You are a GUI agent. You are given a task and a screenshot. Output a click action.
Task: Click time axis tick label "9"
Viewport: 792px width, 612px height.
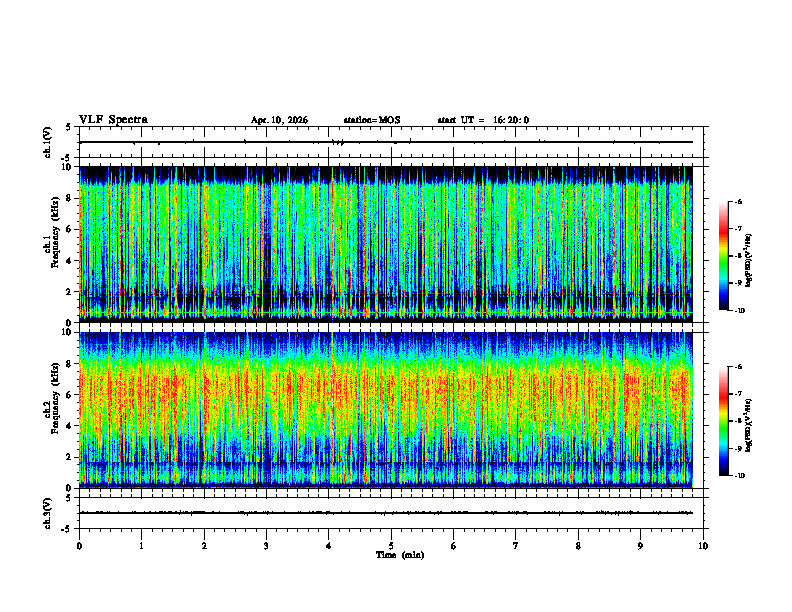coord(640,546)
